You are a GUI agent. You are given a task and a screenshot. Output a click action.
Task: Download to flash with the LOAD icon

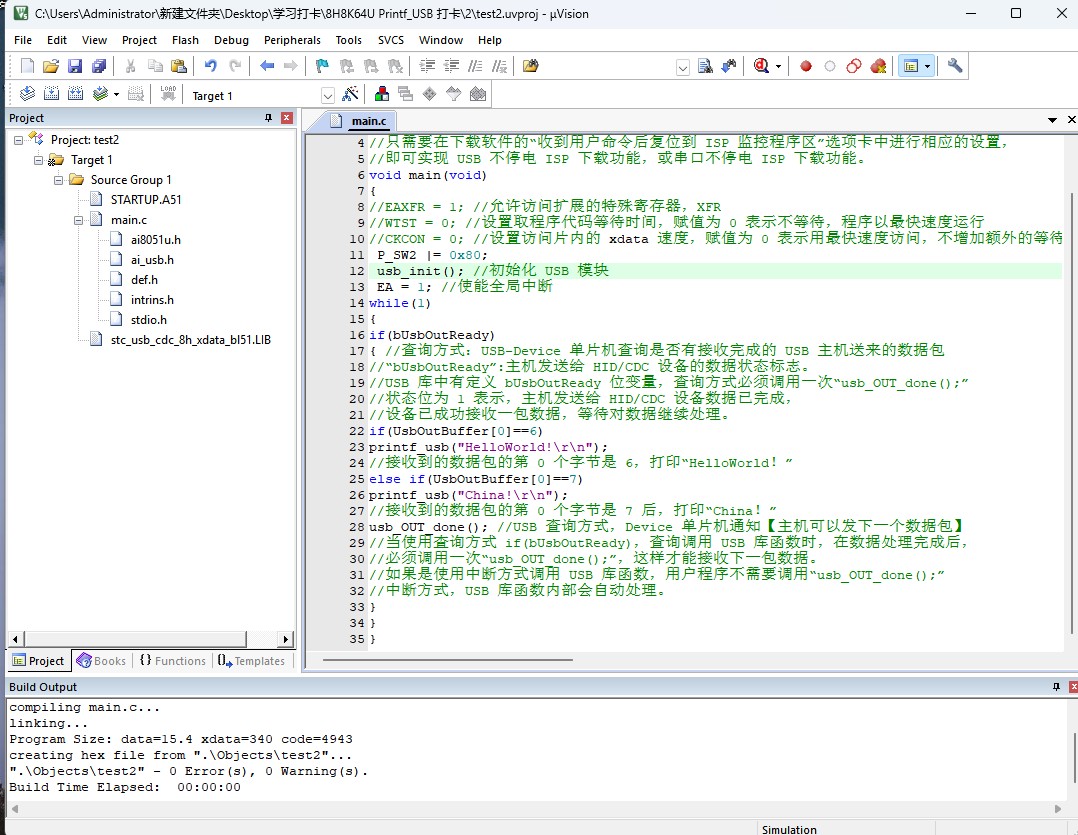[168, 94]
